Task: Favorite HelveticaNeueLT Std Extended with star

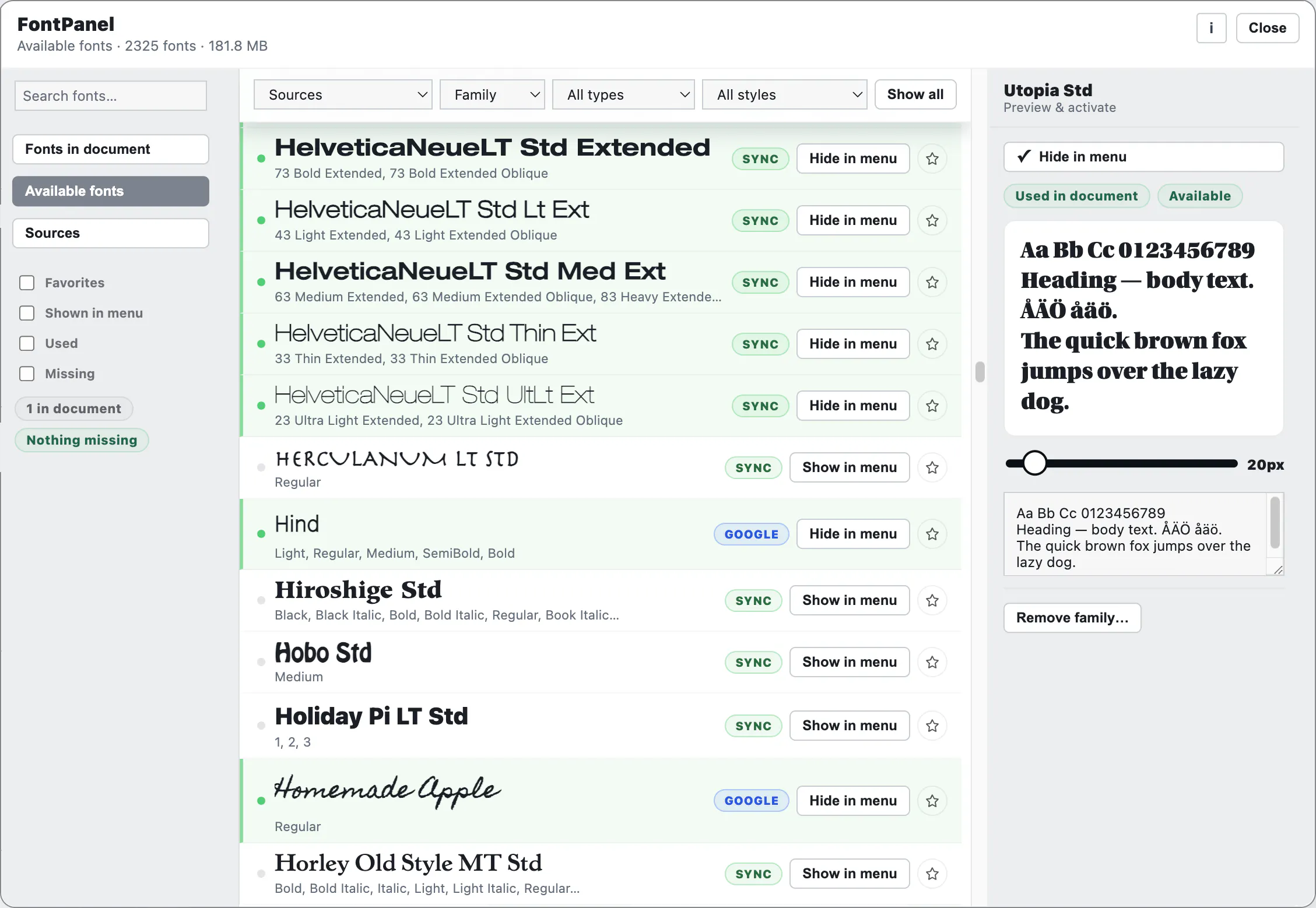Action: pos(932,159)
